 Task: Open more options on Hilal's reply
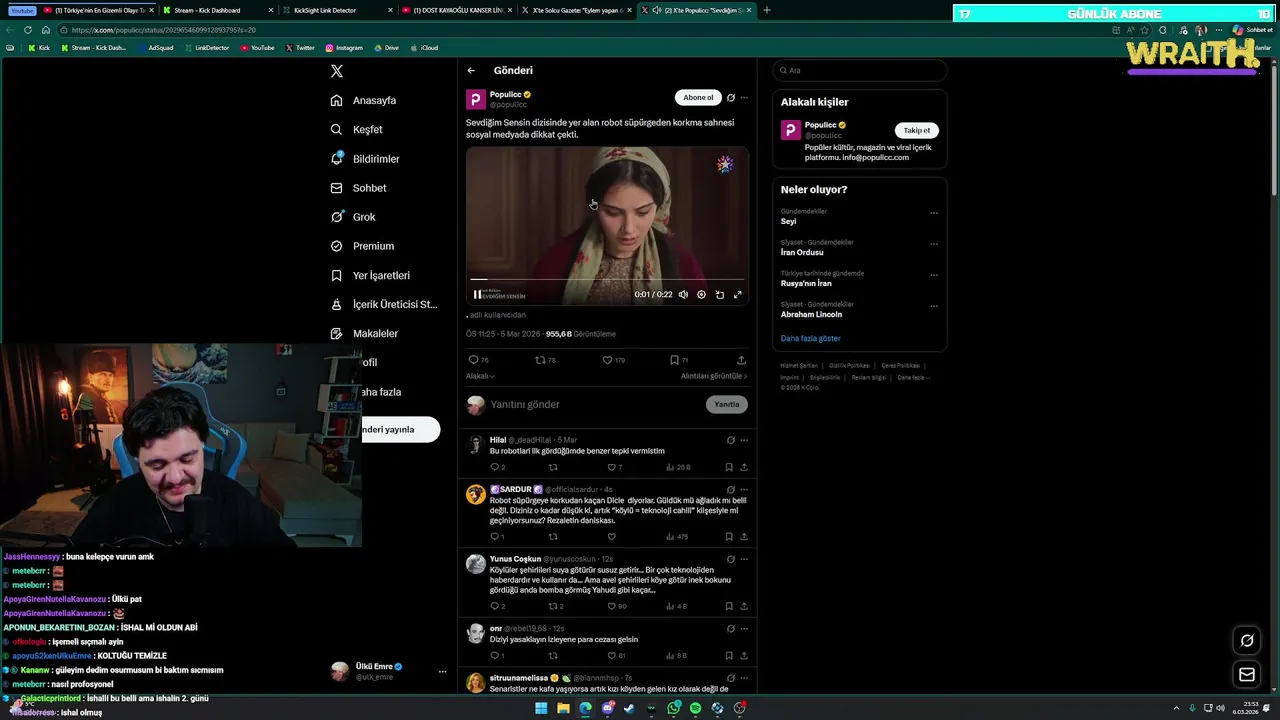[x=744, y=440]
